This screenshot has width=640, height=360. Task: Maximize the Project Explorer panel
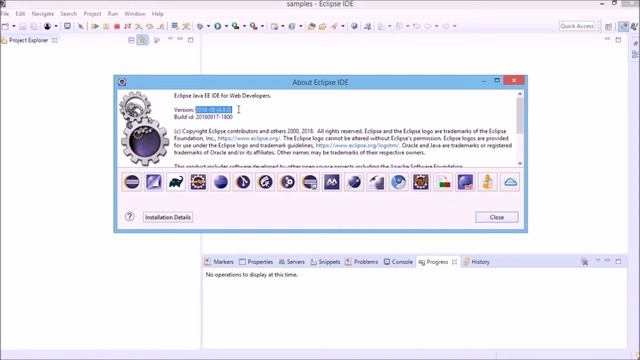pos(191,40)
